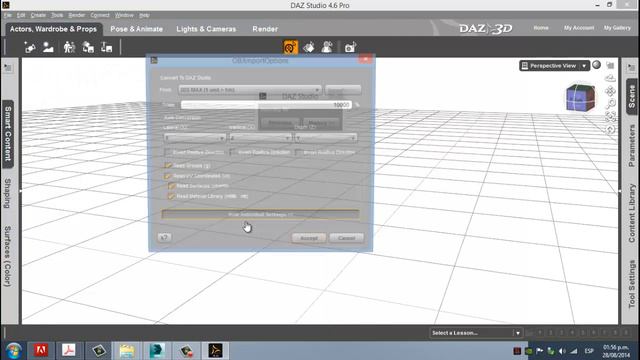The width and height of the screenshot is (640, 360).
Task: Click the viewport options icon at top-right corner
Action: click(x=610, y=65)
